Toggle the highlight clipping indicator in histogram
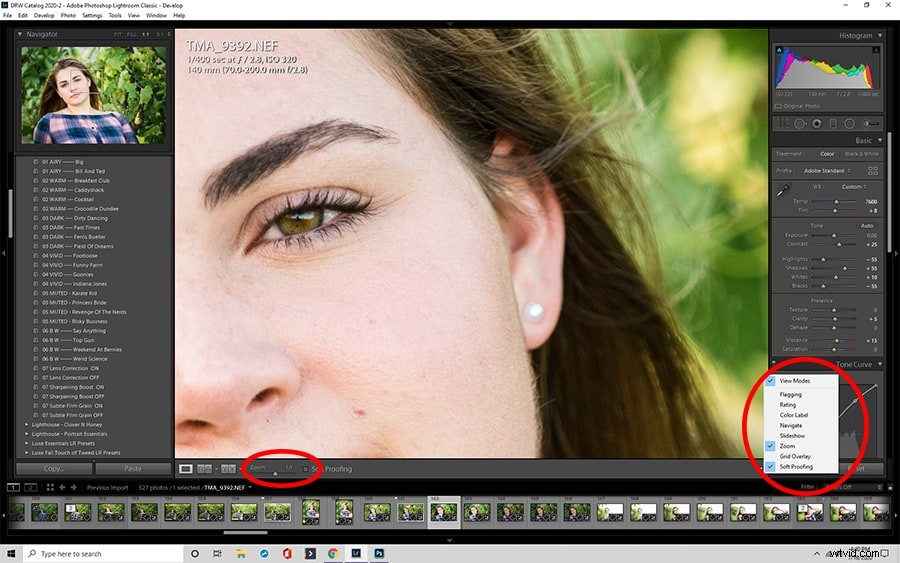The width and height of the screenshot is (900, 563). point(876,50)
